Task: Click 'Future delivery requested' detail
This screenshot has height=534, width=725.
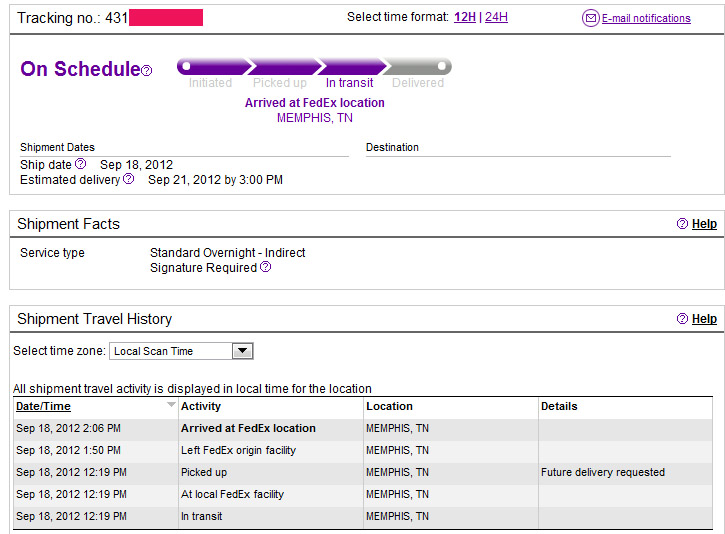Action: pyautogui.click(x=603, y=472)
